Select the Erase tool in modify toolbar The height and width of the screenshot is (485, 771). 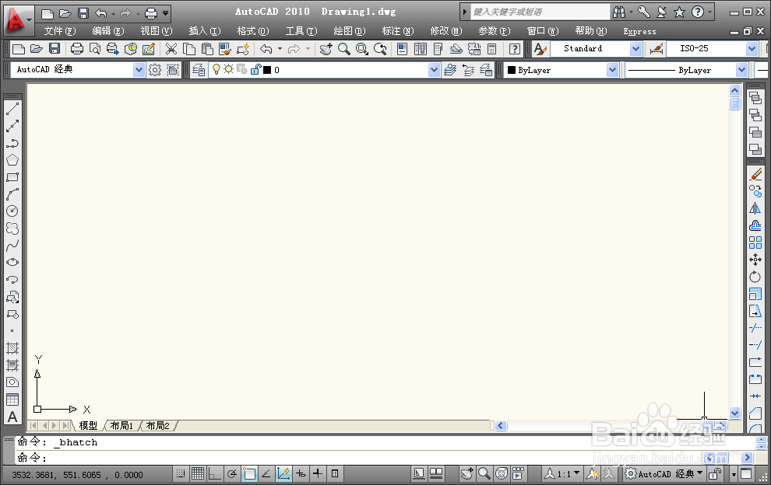click(756, 174)
